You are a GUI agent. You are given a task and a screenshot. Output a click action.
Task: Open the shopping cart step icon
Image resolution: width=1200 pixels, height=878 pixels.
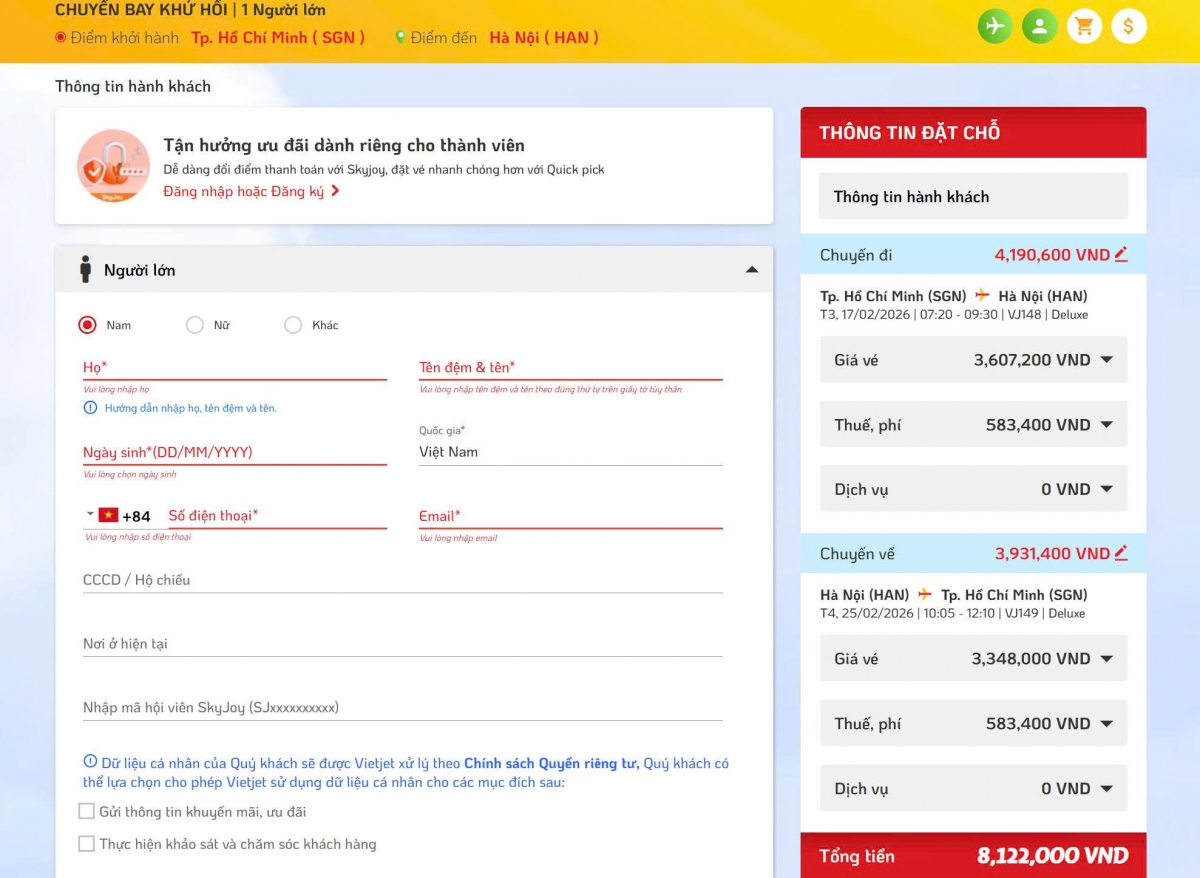(1084, 26)
